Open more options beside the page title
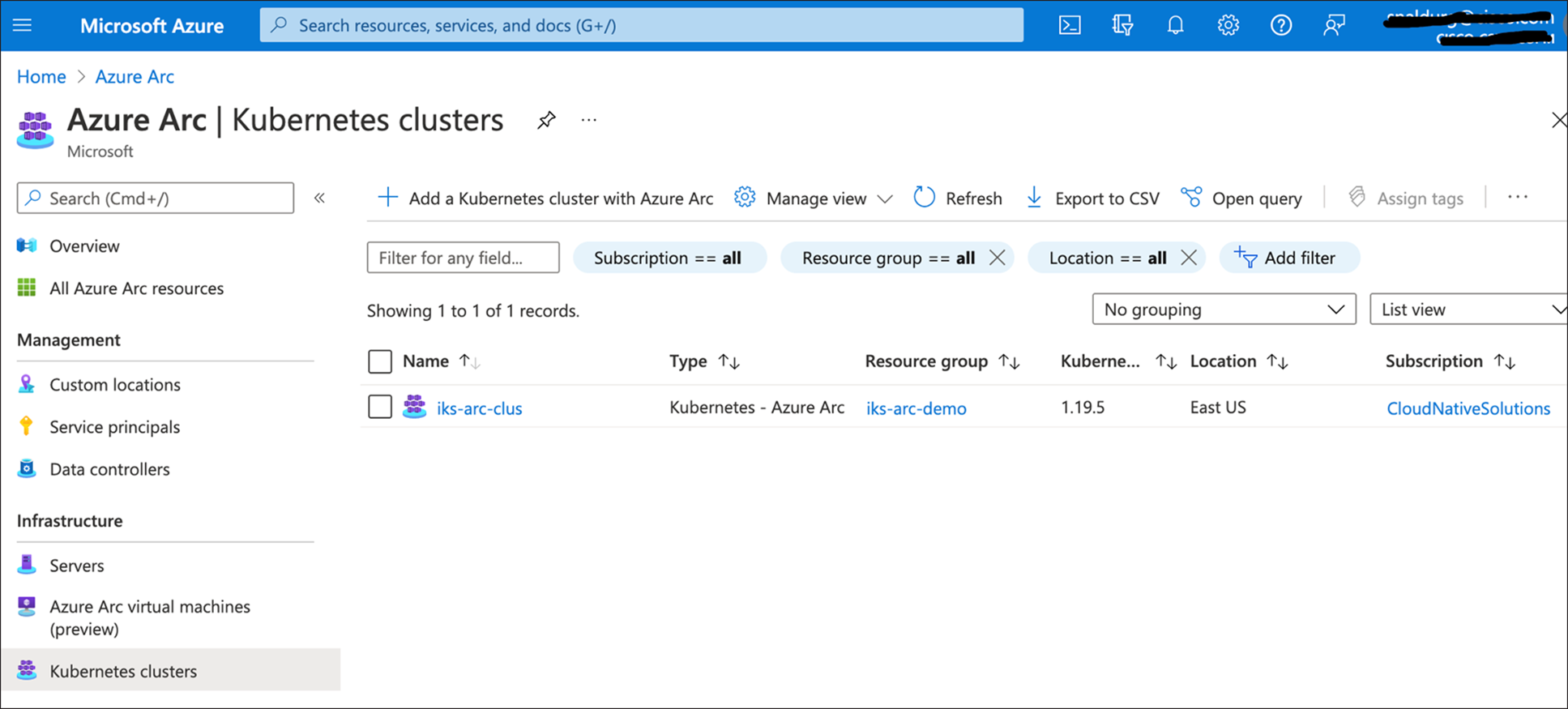The image size is (1568, 709). click(x=589, y=120)
